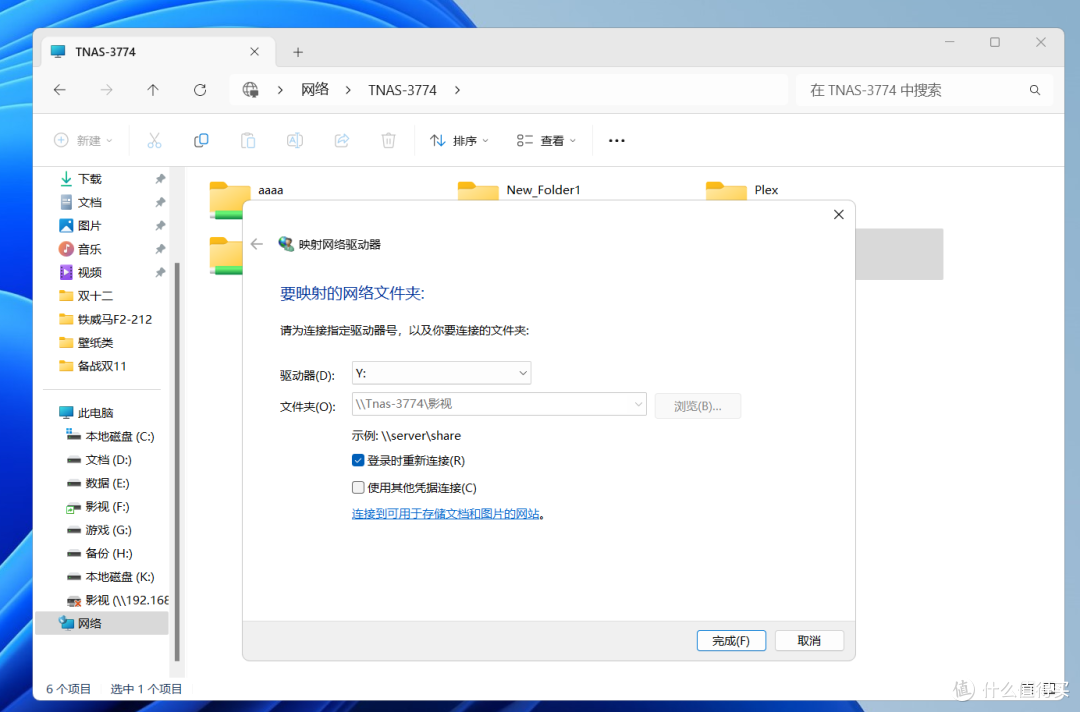Open the 连接到可用于存储文档和图片的网站 link
This screenshot has width=1080, height=712.
click(446, 514)
